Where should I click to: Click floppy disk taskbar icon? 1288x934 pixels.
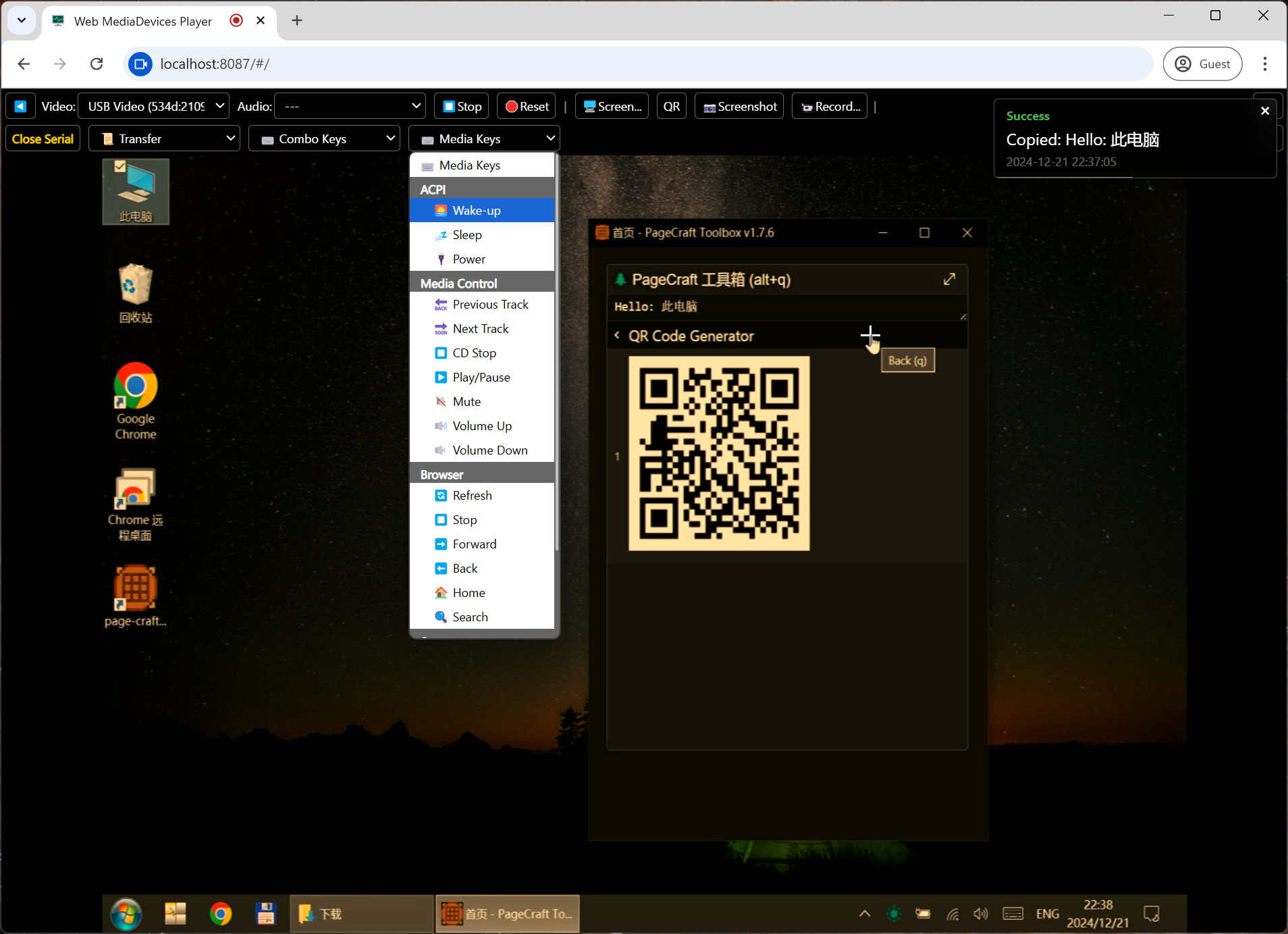tap(265, 914)
